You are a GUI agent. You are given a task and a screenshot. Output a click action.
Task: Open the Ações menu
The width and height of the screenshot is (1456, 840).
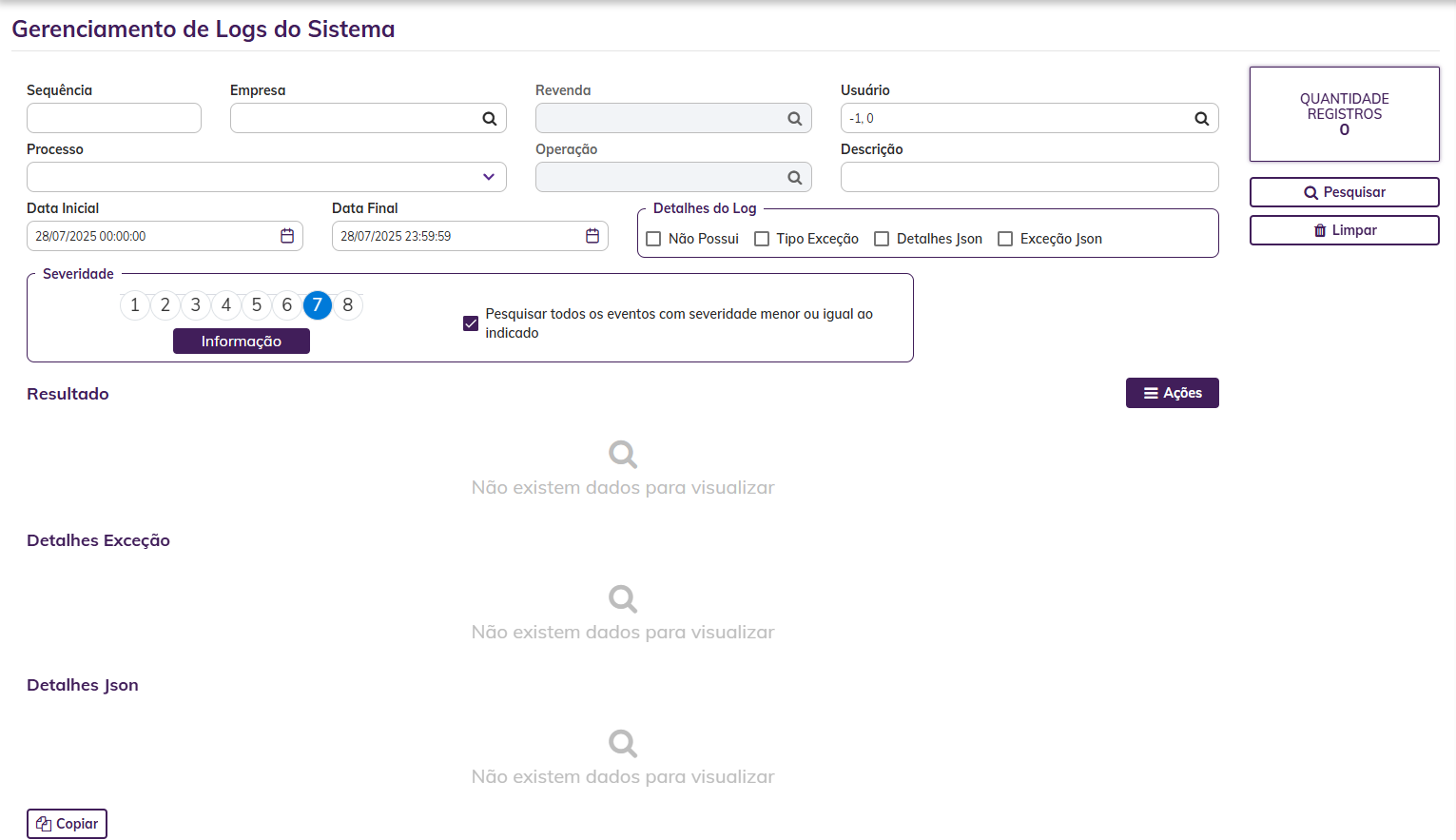[1172, 393]
